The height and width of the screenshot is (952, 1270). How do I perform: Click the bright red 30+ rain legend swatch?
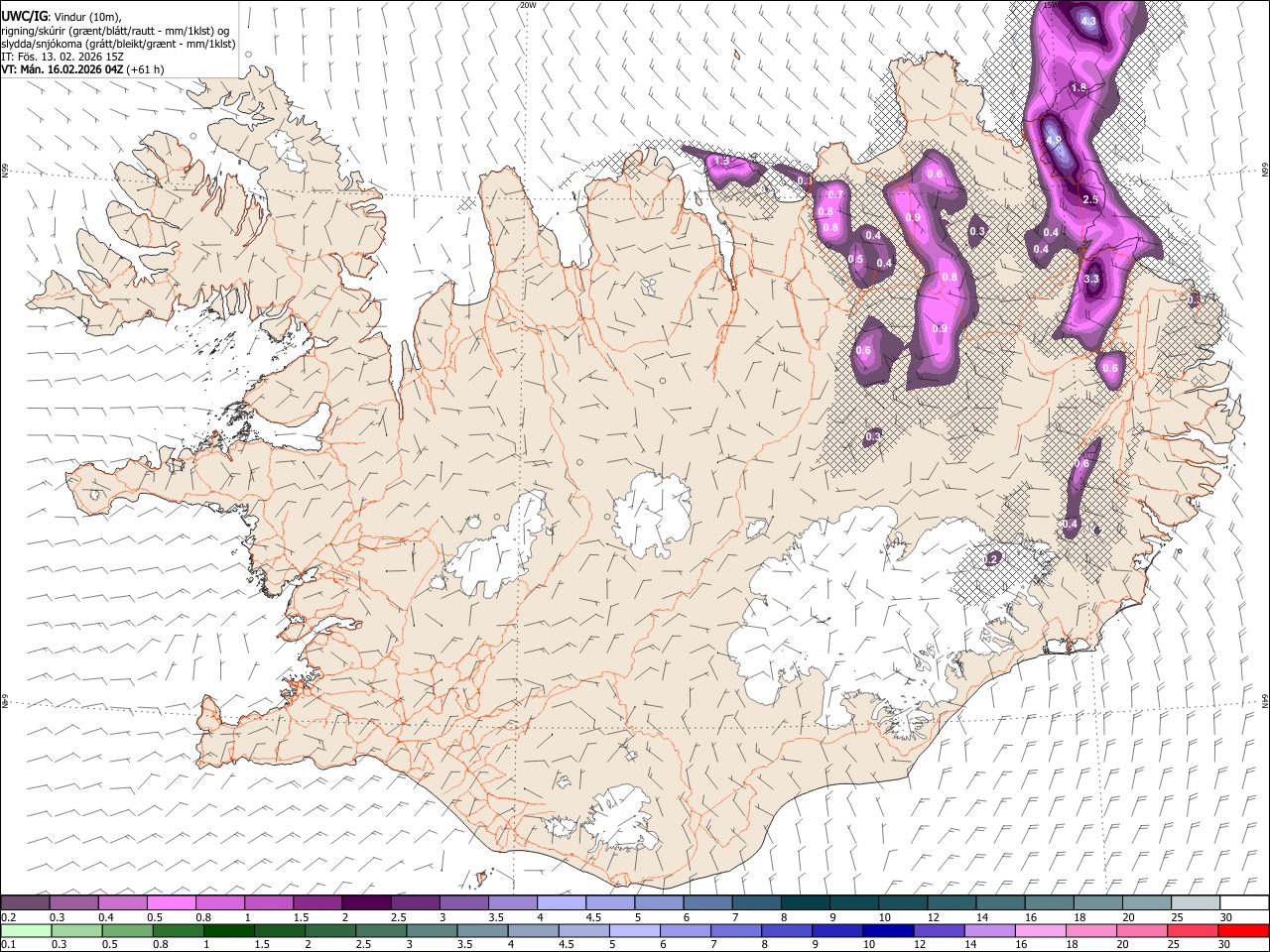(x=1242, y=930)
